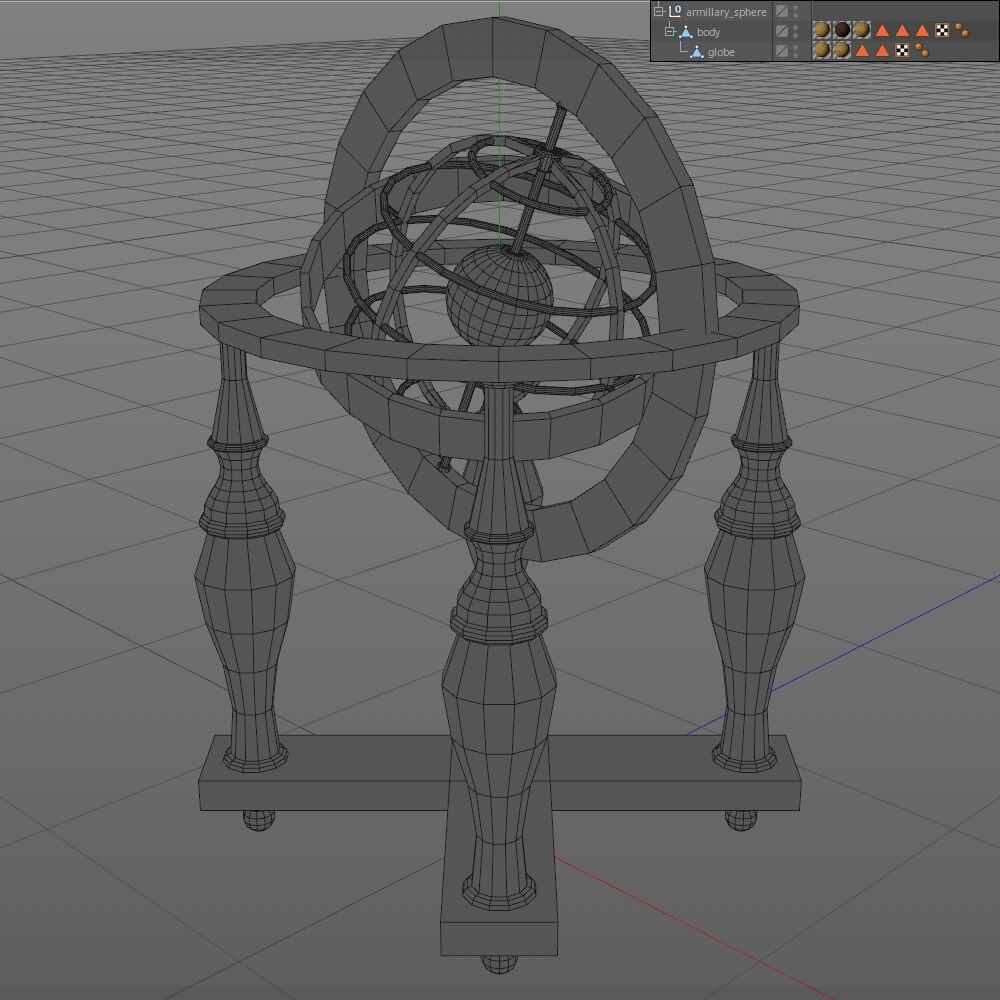Select the globe object name
The width and height of the screenshot is (1000, 1000).
(721, 52)
